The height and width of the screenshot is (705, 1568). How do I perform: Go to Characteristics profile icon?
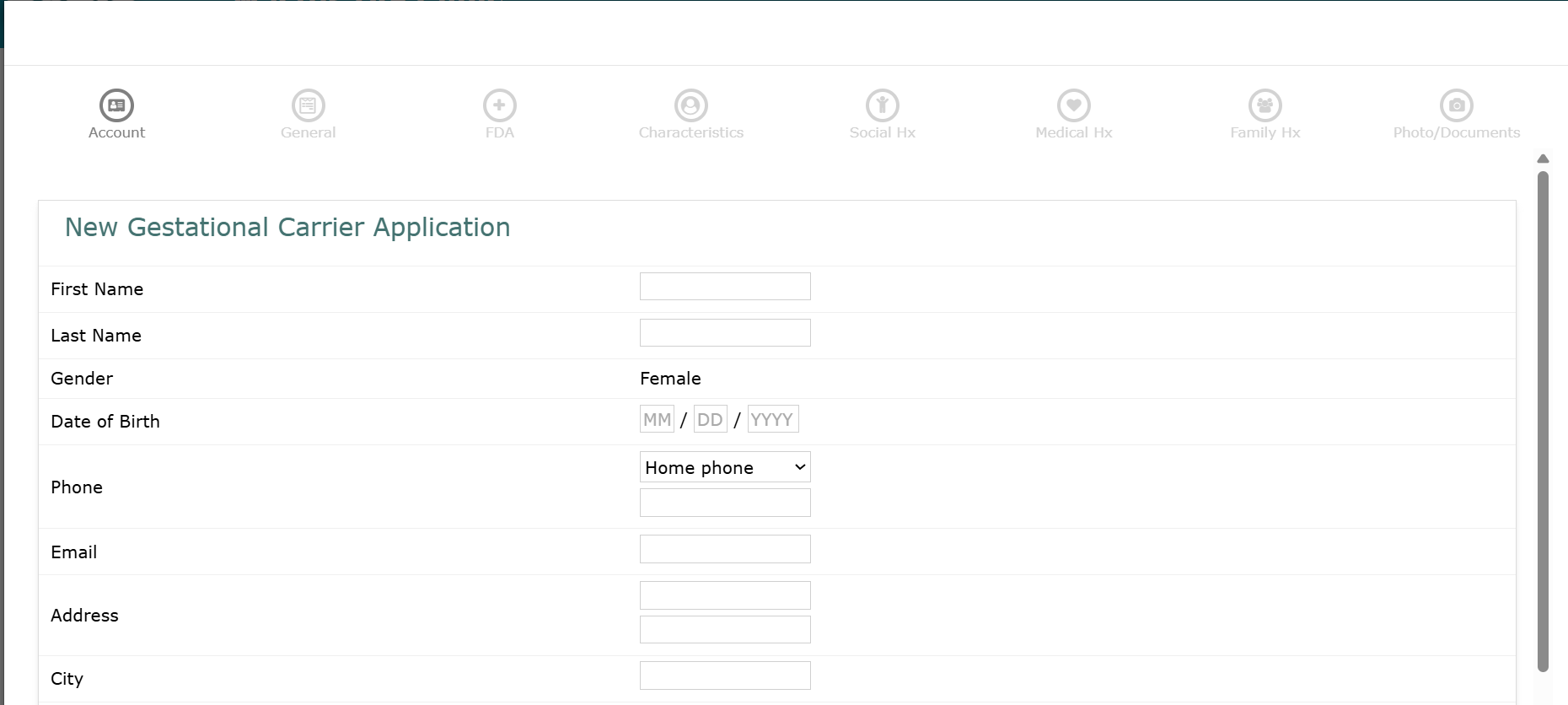690,105
